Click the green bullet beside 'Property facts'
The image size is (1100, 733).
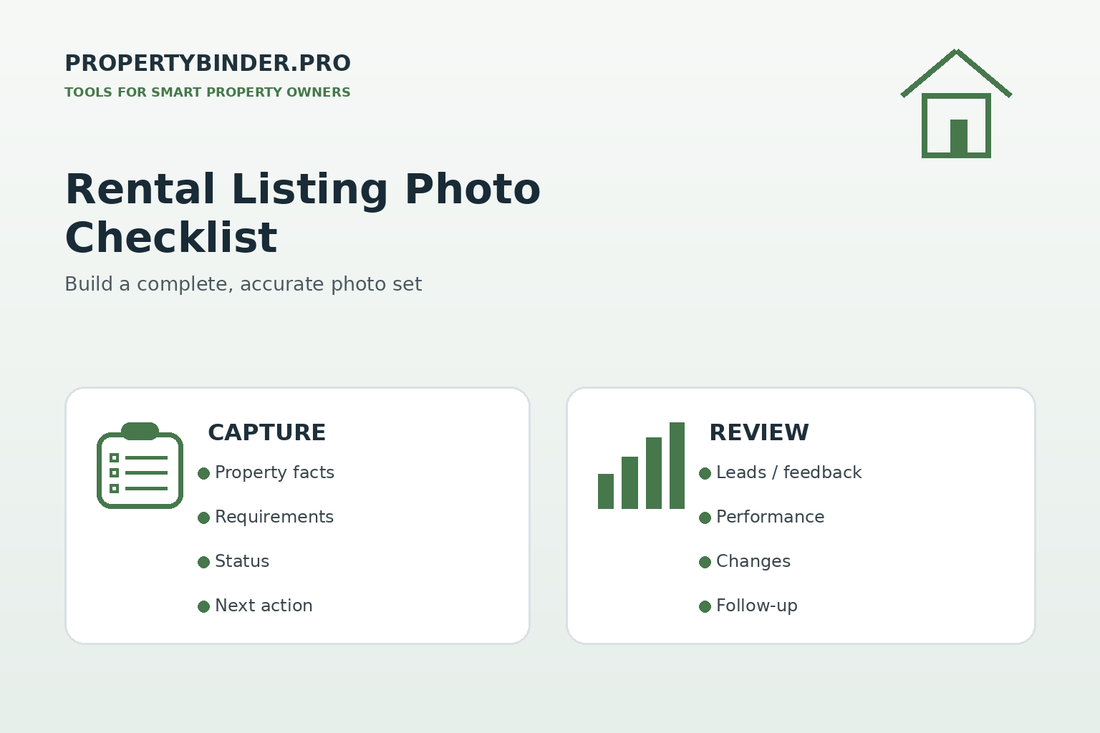click(x=203, y=473)
